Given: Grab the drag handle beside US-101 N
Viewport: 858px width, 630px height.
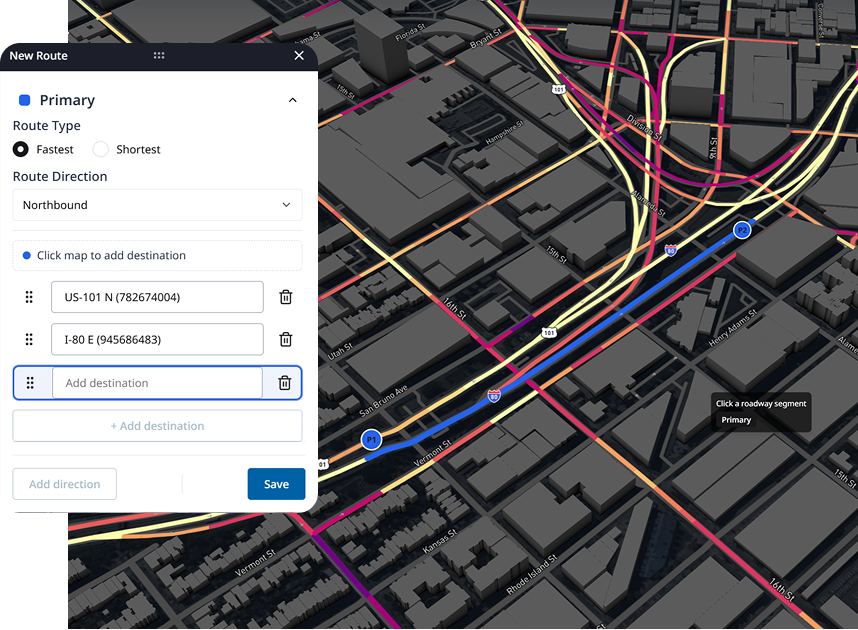Looking at the screenshot, I should tap(29, 297).
